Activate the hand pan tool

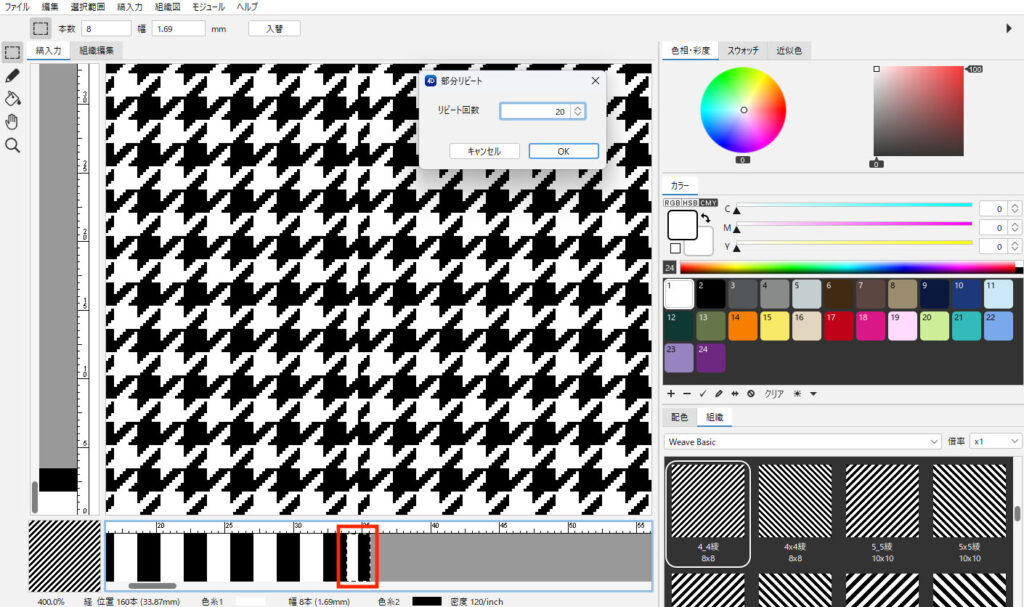coord(12,122)
